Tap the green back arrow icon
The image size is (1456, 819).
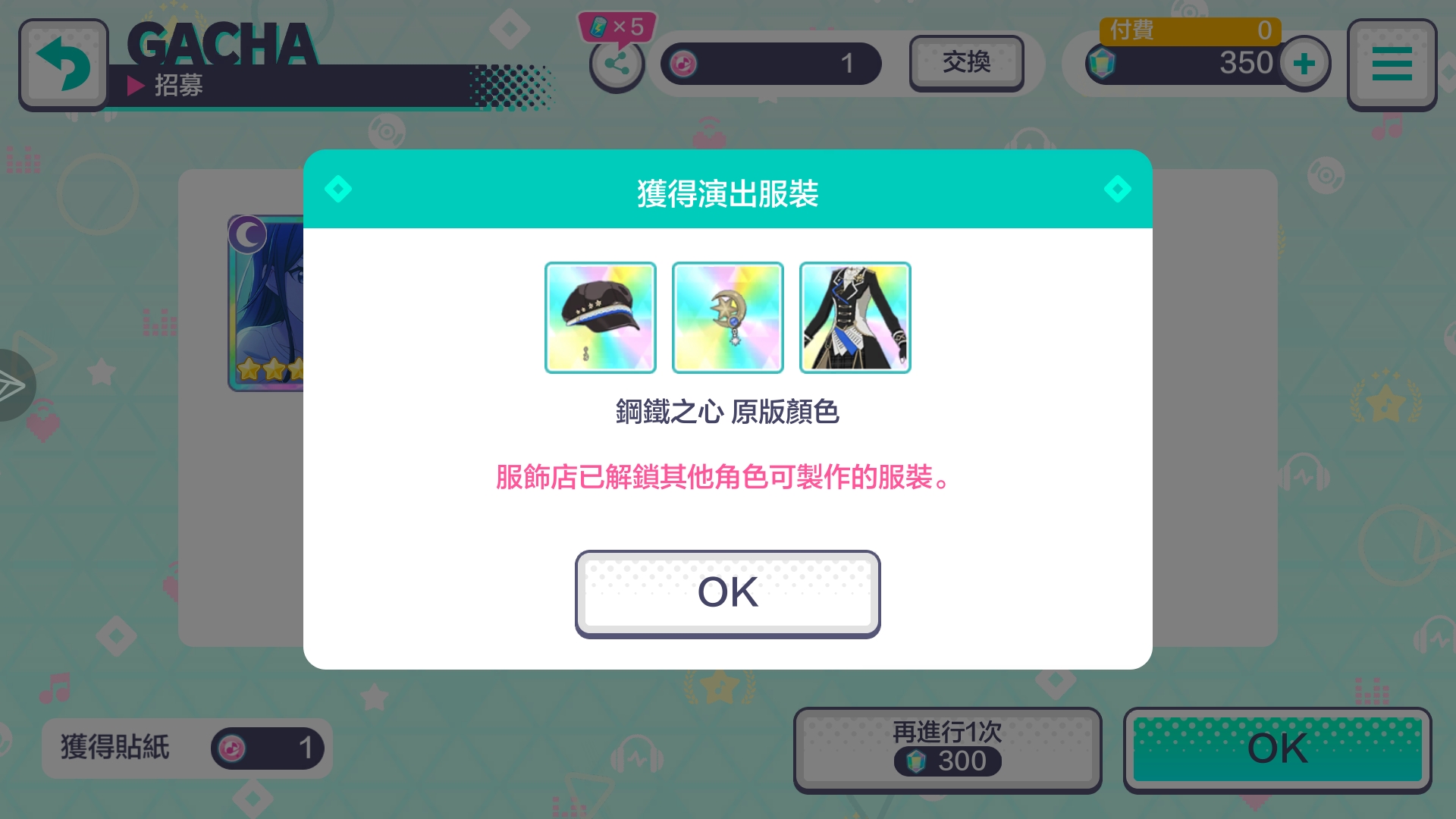click(64, 65)
